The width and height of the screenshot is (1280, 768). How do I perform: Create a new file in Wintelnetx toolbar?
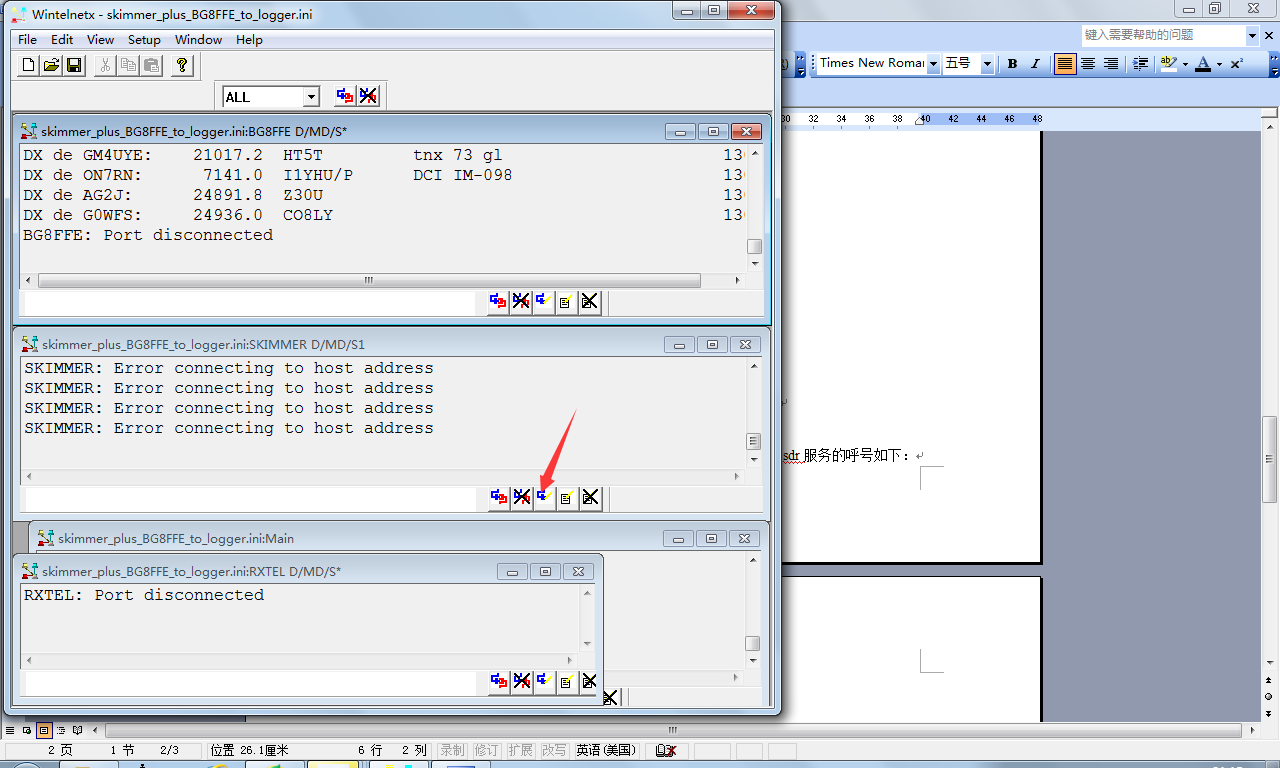(28, 66)
